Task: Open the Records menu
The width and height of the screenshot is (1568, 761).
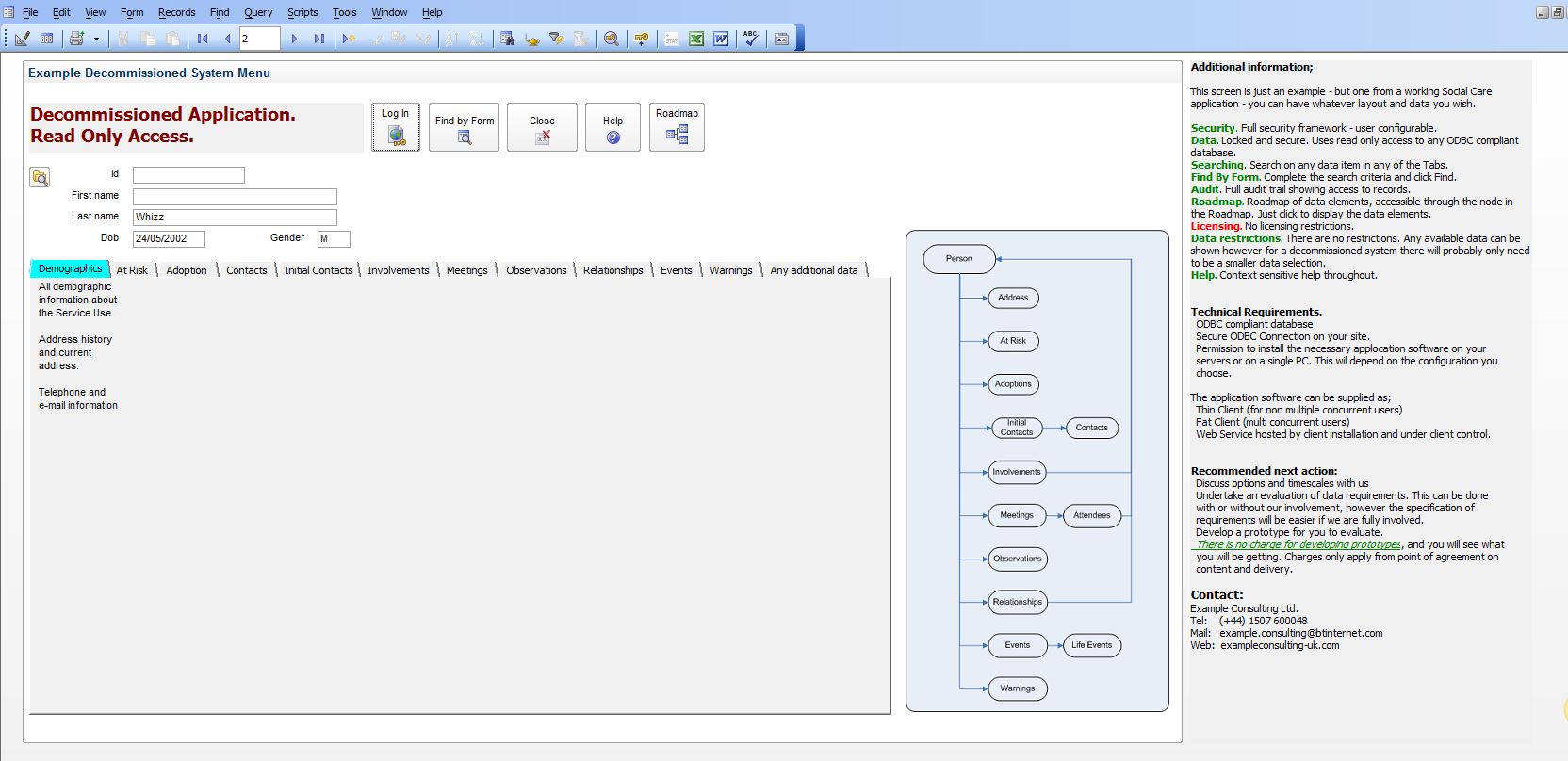Action: [176, 12]
